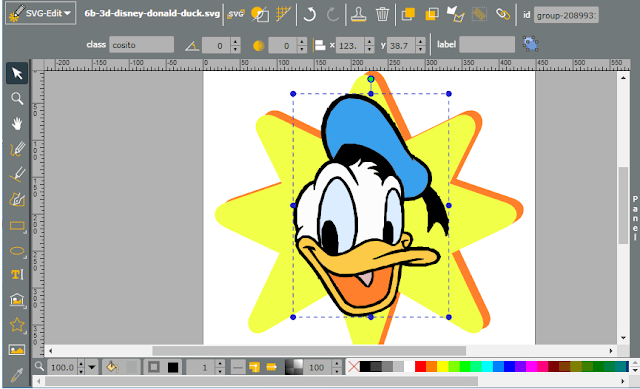Convert selection to path
Image resolution: width=640 pixels, height=389 pixels.
point(455,14)
